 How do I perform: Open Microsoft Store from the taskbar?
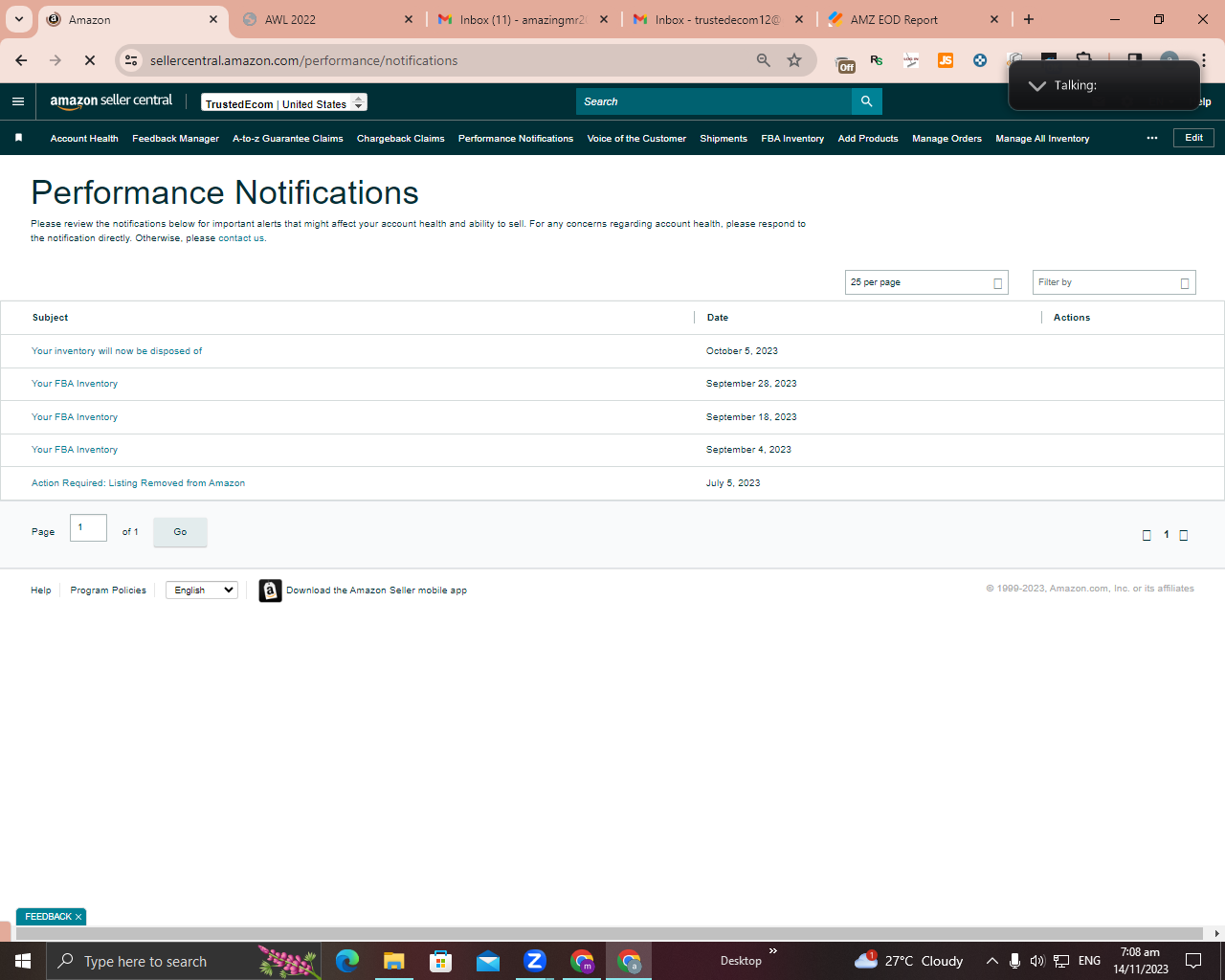click(440, 961)
